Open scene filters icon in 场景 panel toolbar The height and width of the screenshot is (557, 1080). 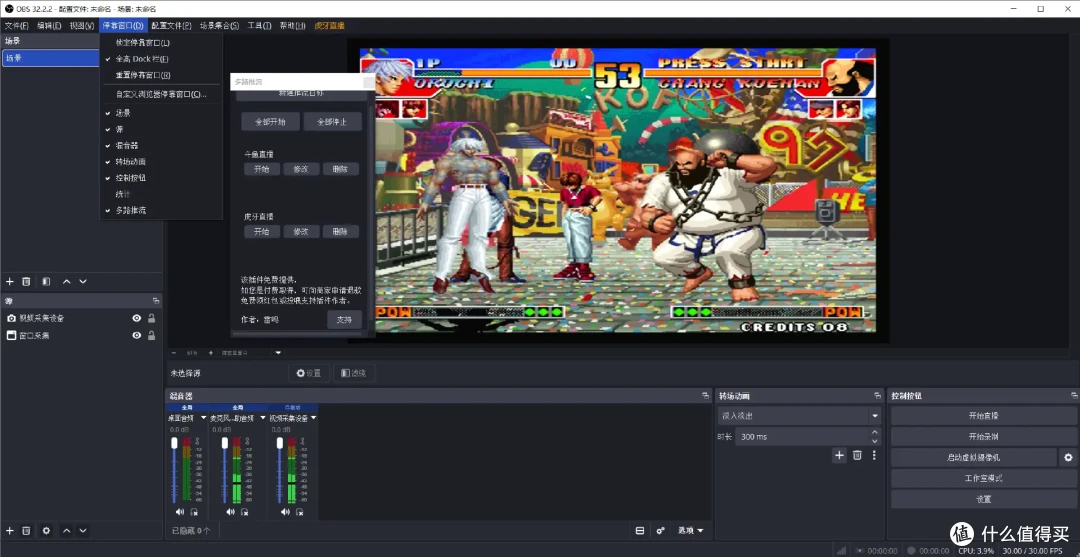coord(46,282)
